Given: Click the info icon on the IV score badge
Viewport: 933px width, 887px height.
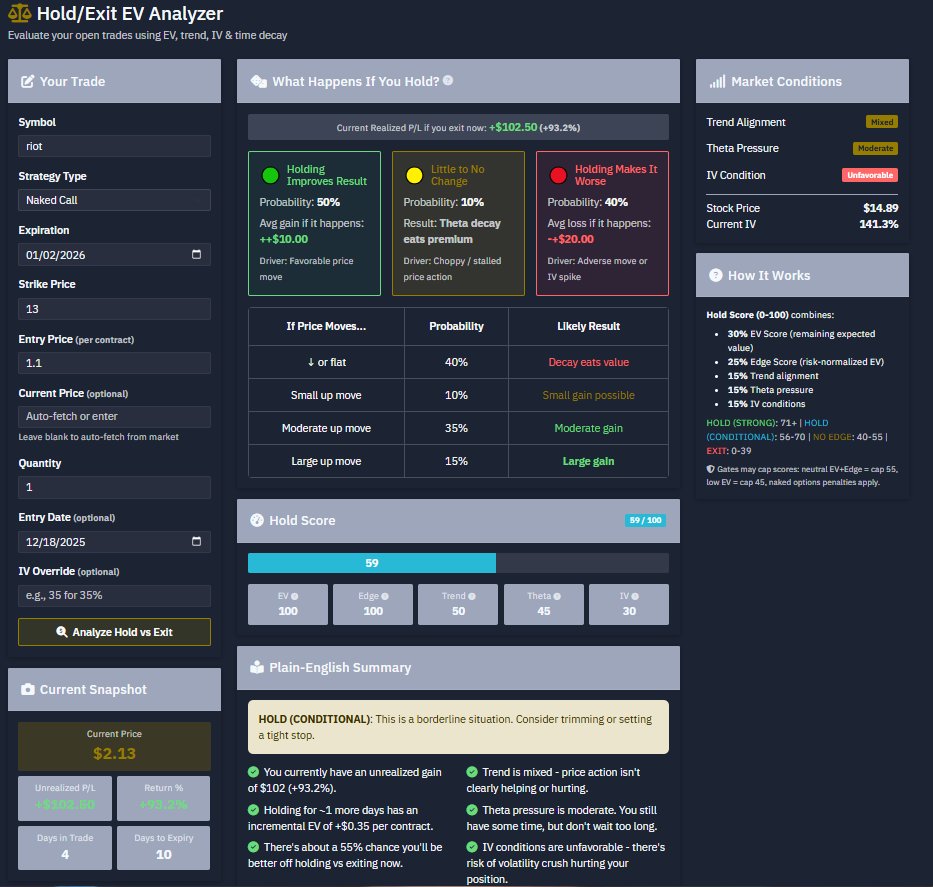Looking at the screenshot, I should [x=637, y=595].
